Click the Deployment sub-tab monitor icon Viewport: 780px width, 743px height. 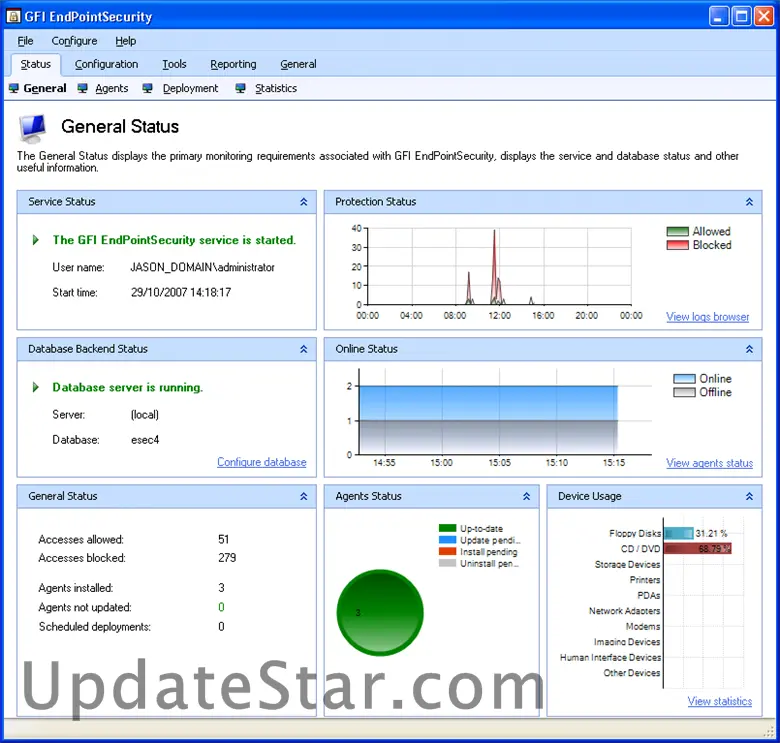(x=148, y=88)
